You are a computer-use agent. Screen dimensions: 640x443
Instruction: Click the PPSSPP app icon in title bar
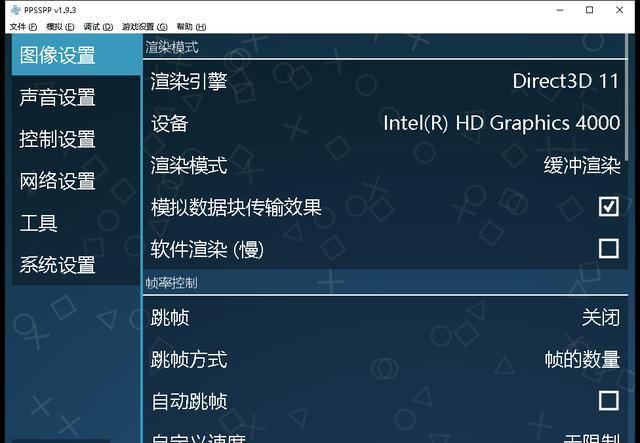point(16,10)
